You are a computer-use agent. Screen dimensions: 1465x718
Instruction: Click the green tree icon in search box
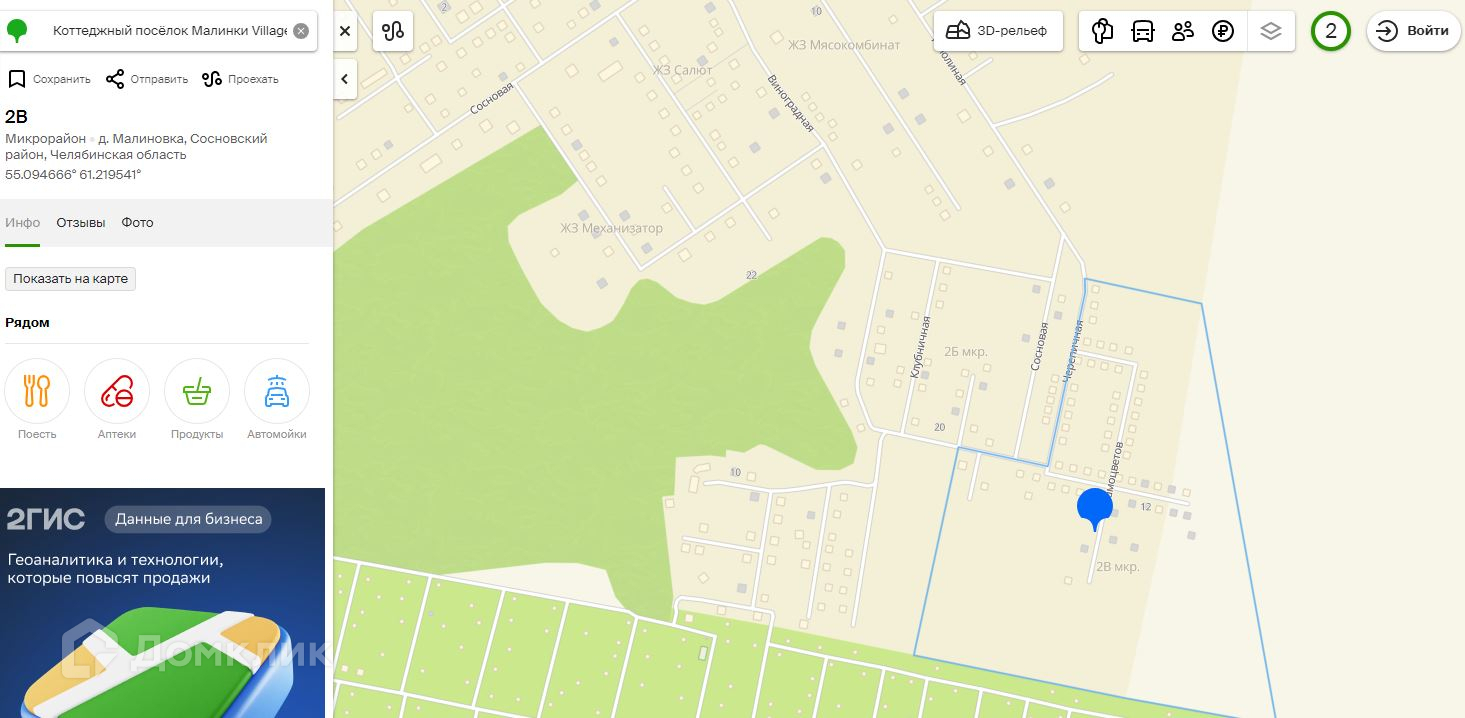point(17,31)
